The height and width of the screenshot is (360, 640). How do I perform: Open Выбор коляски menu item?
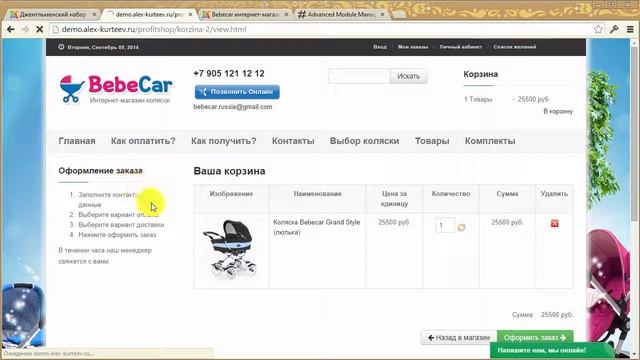(364, 141)
